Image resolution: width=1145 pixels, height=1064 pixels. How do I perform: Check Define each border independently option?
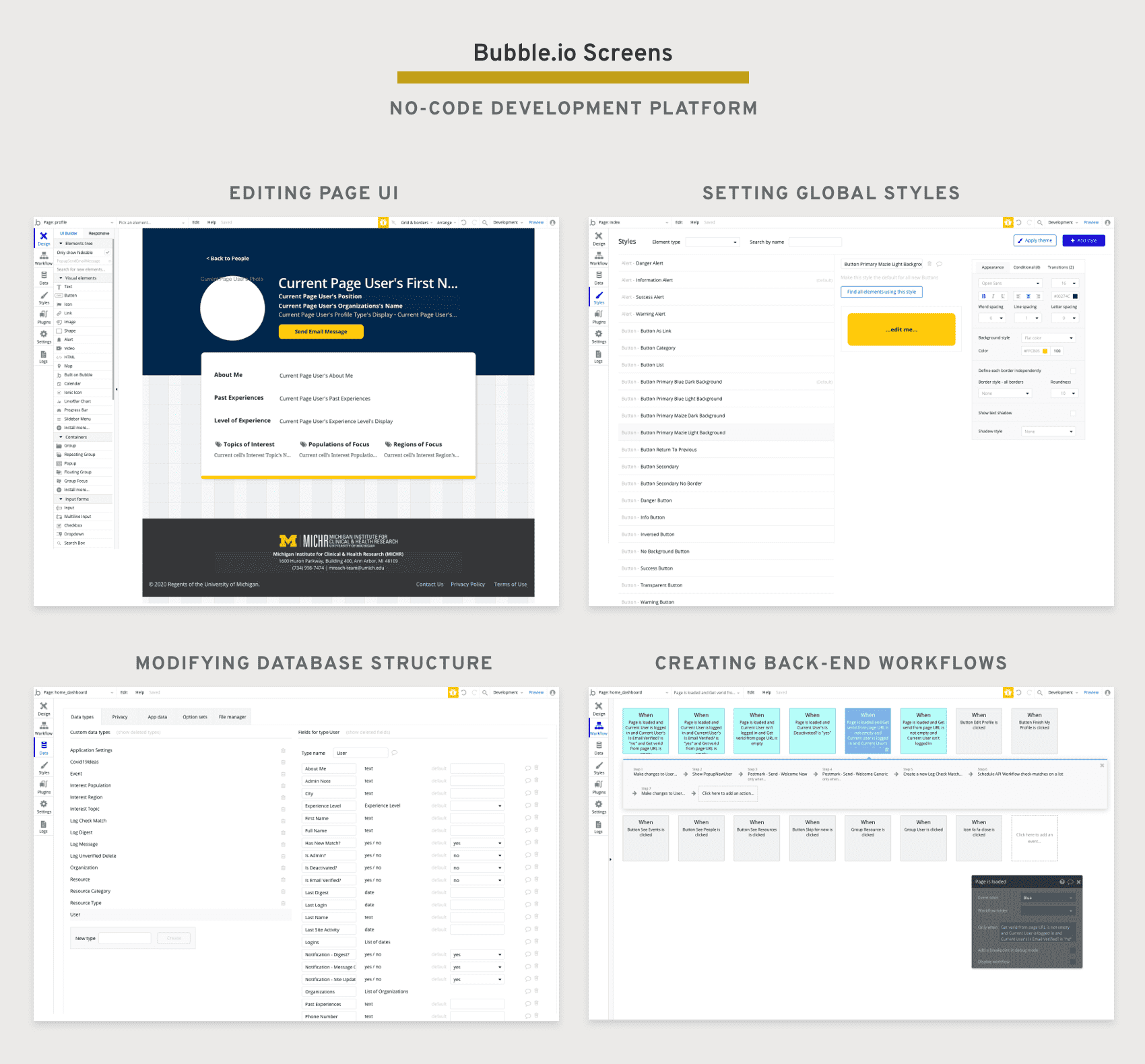tap(1073, 370)
